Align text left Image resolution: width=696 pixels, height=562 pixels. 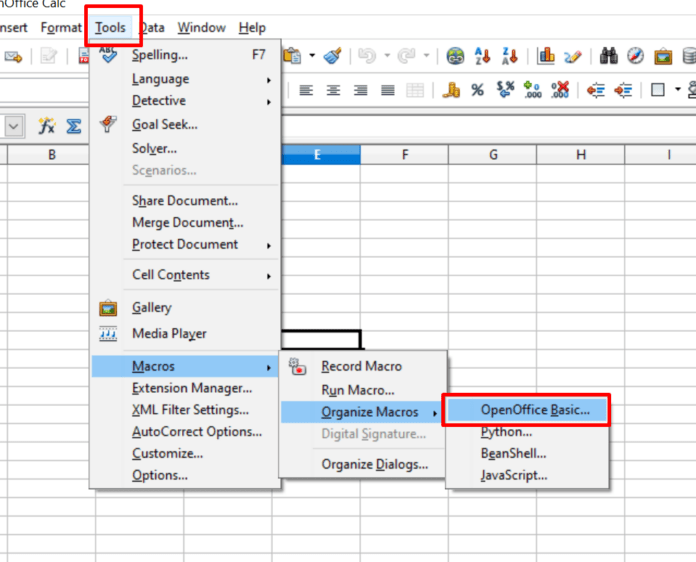[306, 91]
